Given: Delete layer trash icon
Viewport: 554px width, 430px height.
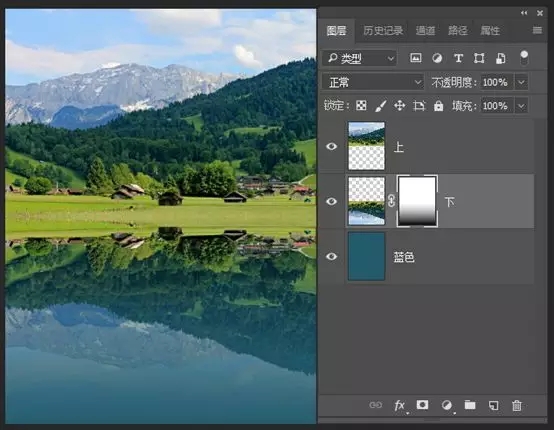Looking at the screenshot, I should coord(517,405).
